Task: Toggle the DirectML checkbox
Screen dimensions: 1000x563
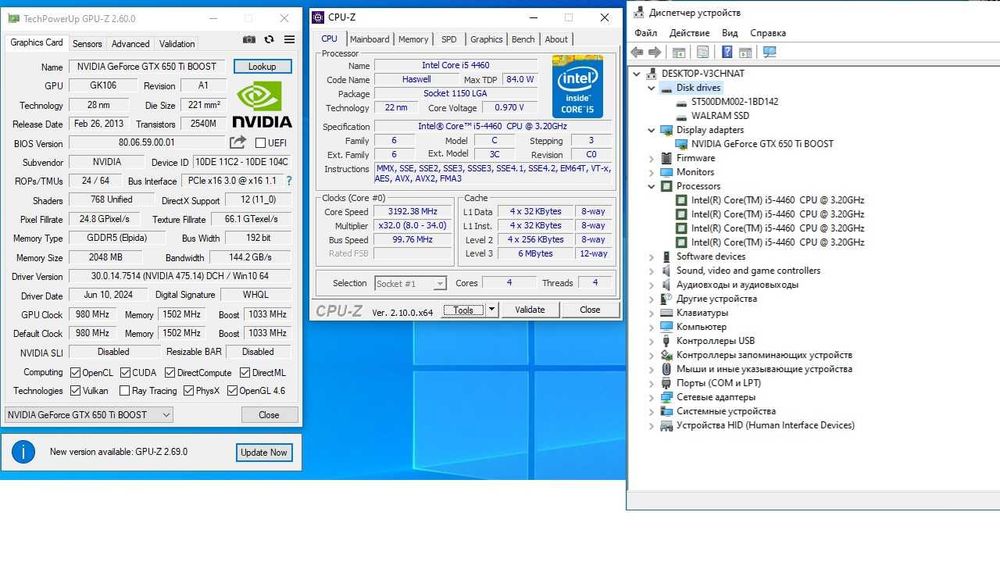Action: click(245, 372)
